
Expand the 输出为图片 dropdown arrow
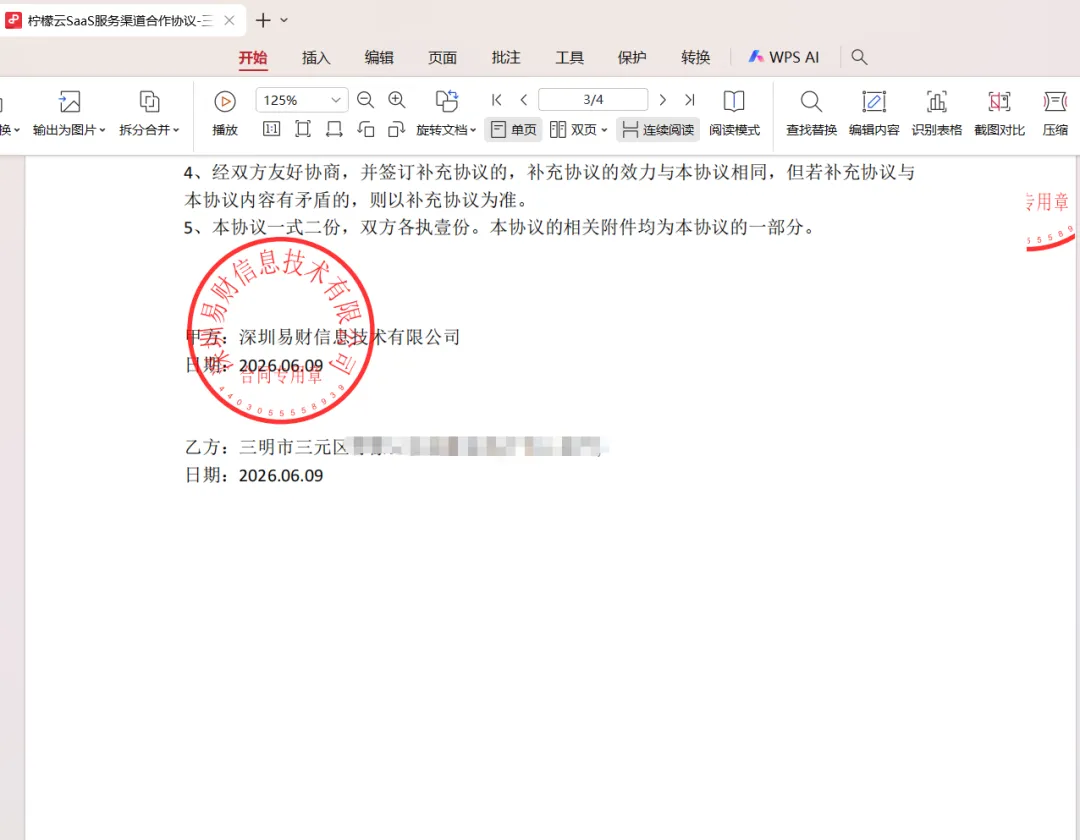(103, 130)
